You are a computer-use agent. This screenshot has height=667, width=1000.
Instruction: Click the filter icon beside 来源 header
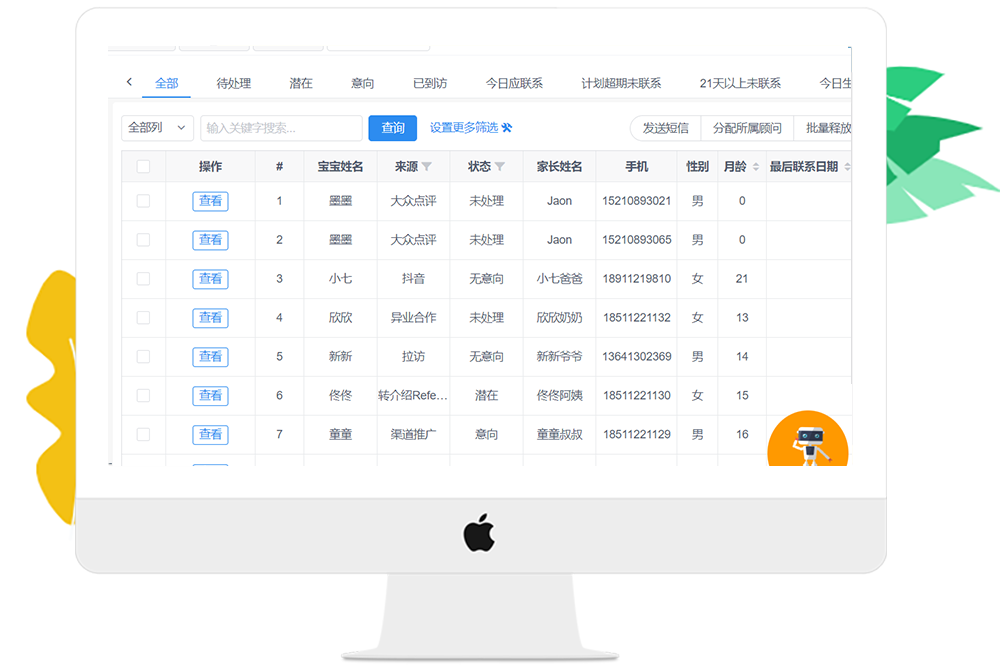coord(427,167)
